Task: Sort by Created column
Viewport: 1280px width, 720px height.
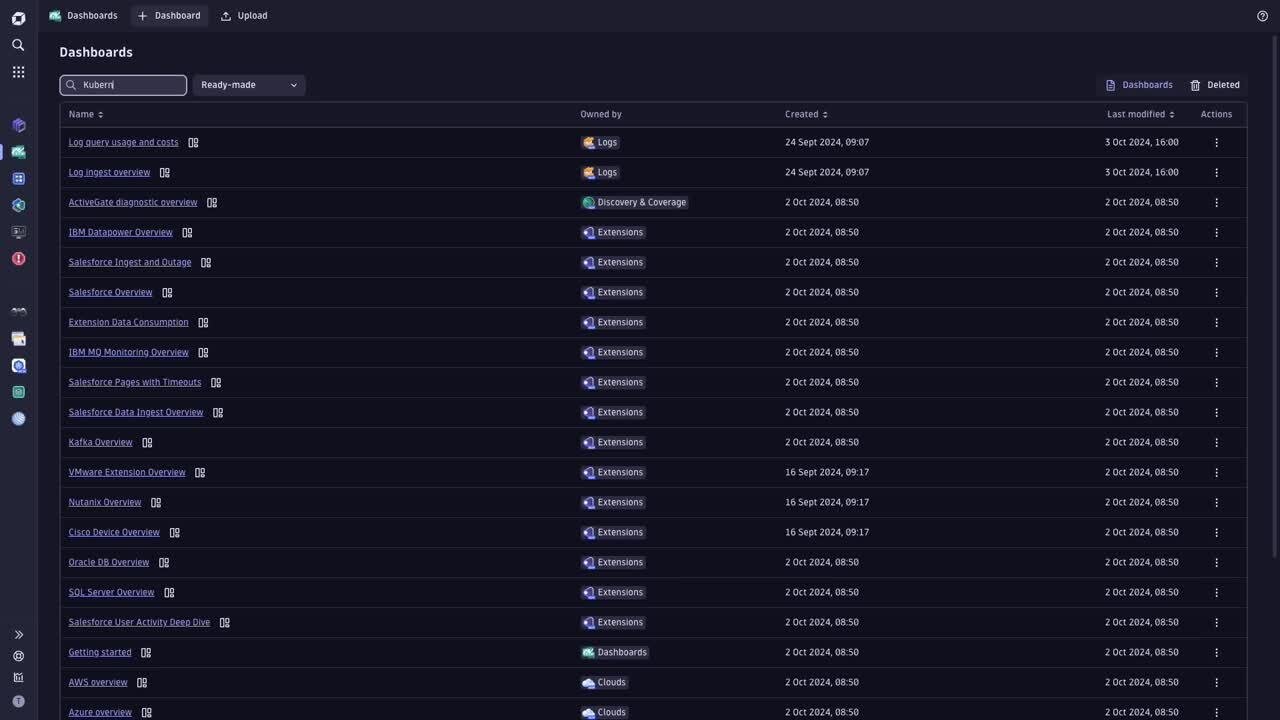Action: (x=806, y=115)
